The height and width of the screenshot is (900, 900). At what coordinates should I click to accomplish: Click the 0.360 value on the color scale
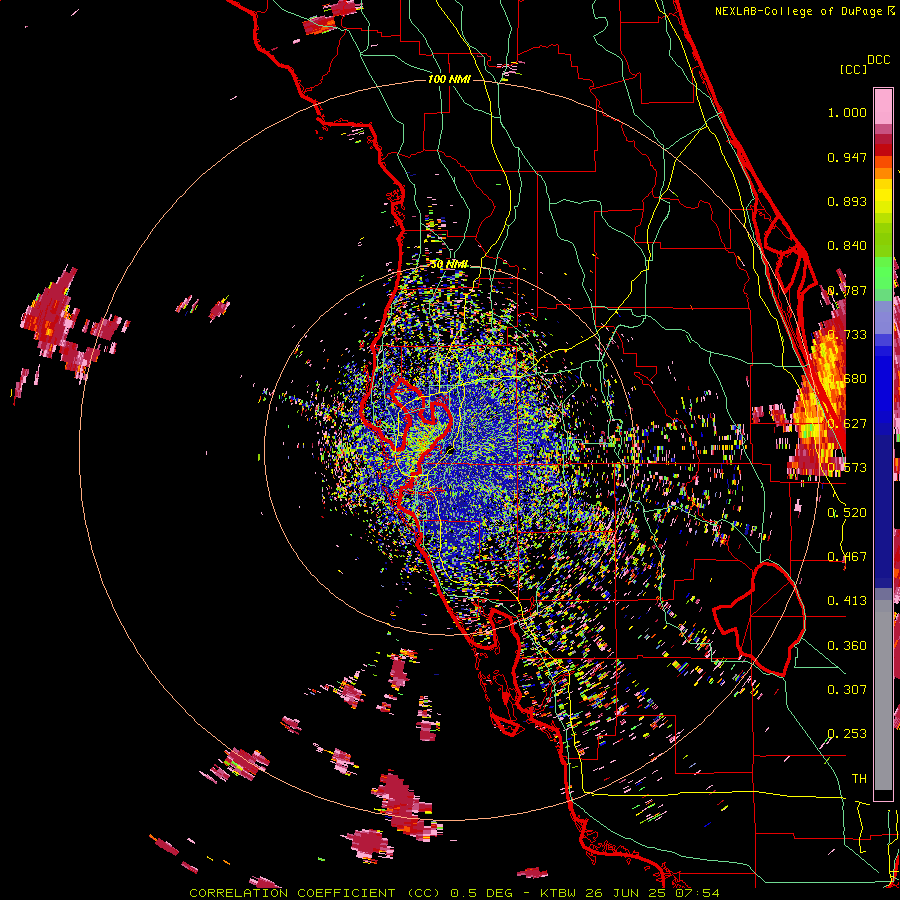[x=847, y=646]
